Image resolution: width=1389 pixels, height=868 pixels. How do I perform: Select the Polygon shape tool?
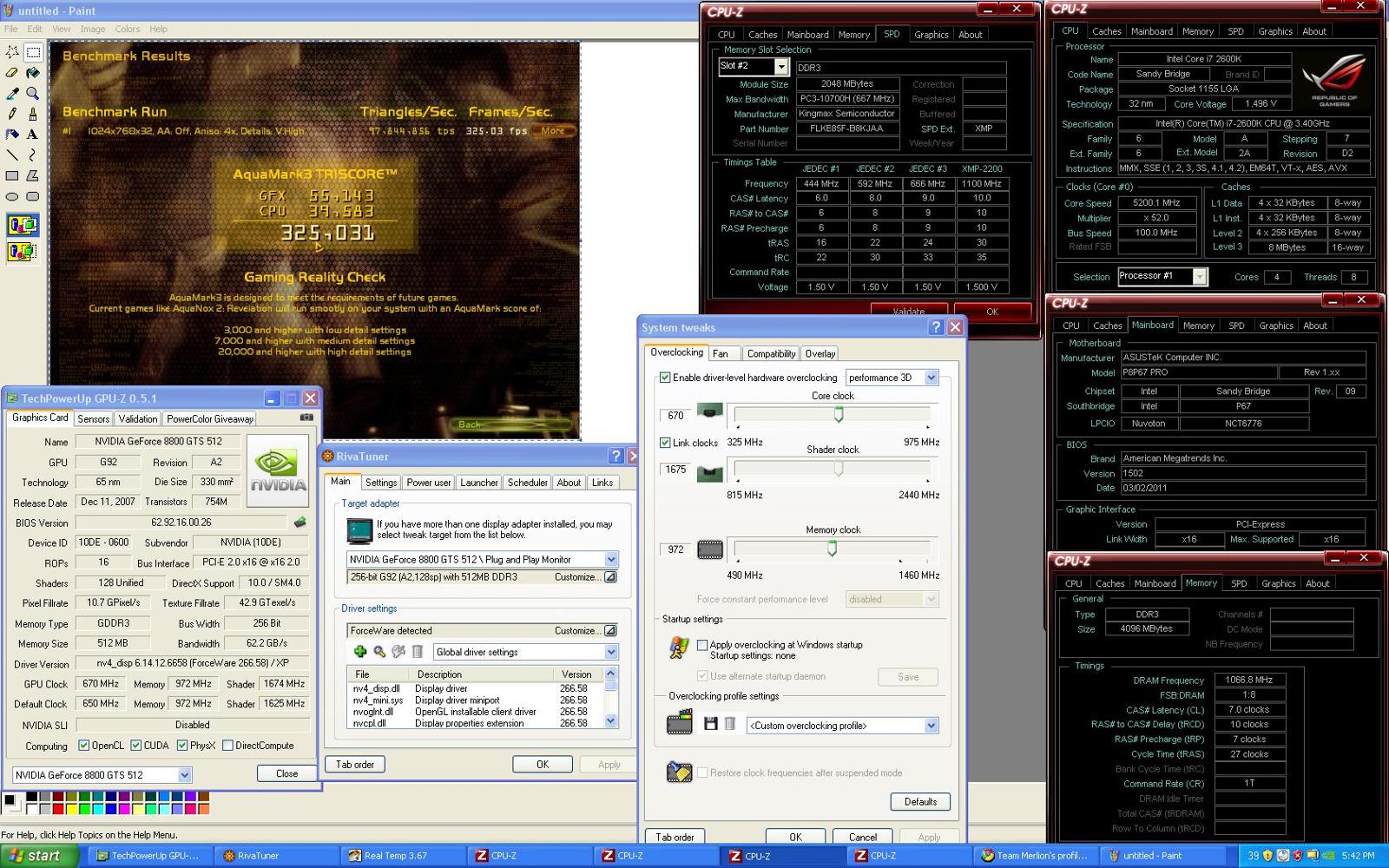click(32, 175)
